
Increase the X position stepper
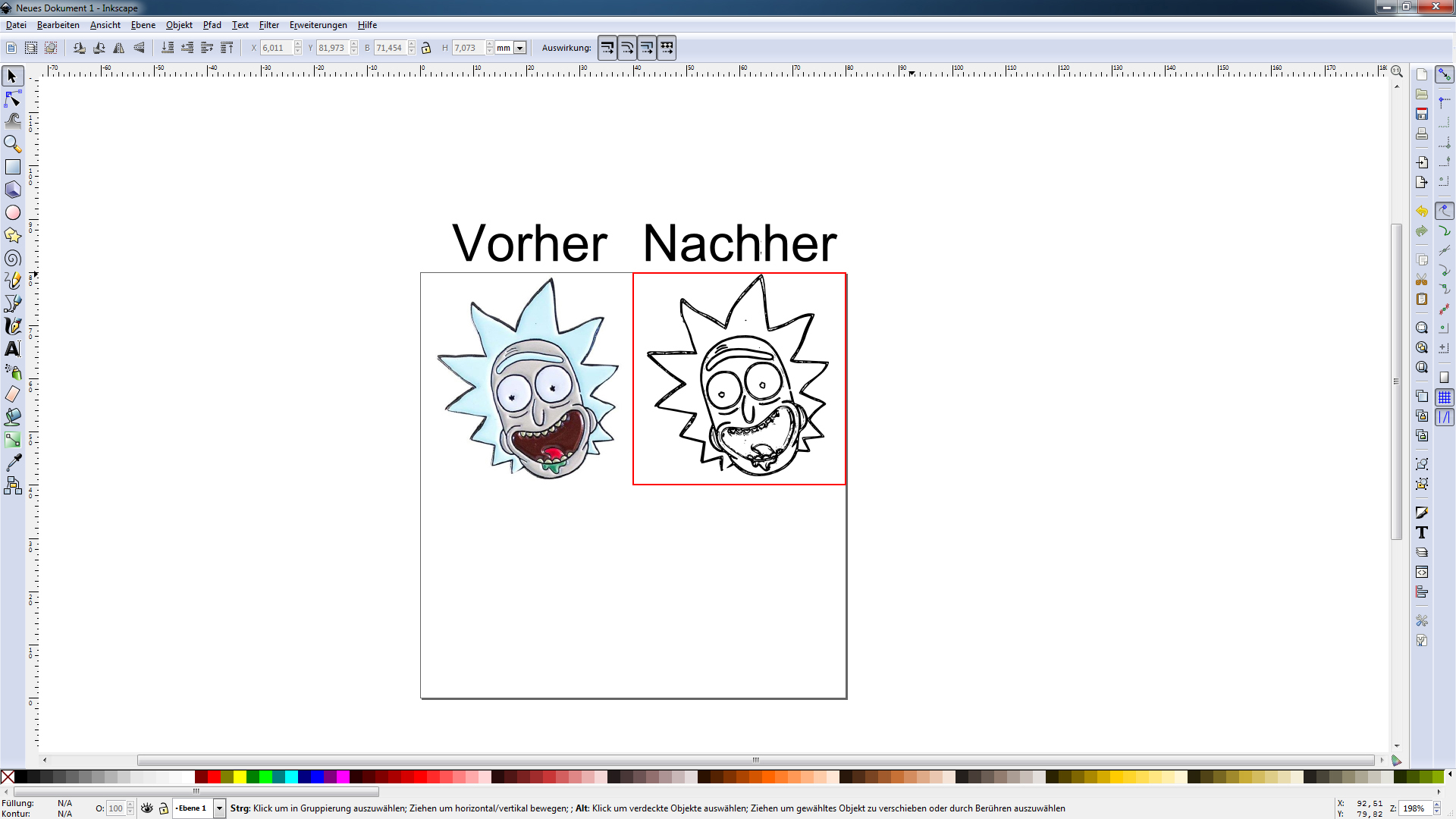click(298, 44)
